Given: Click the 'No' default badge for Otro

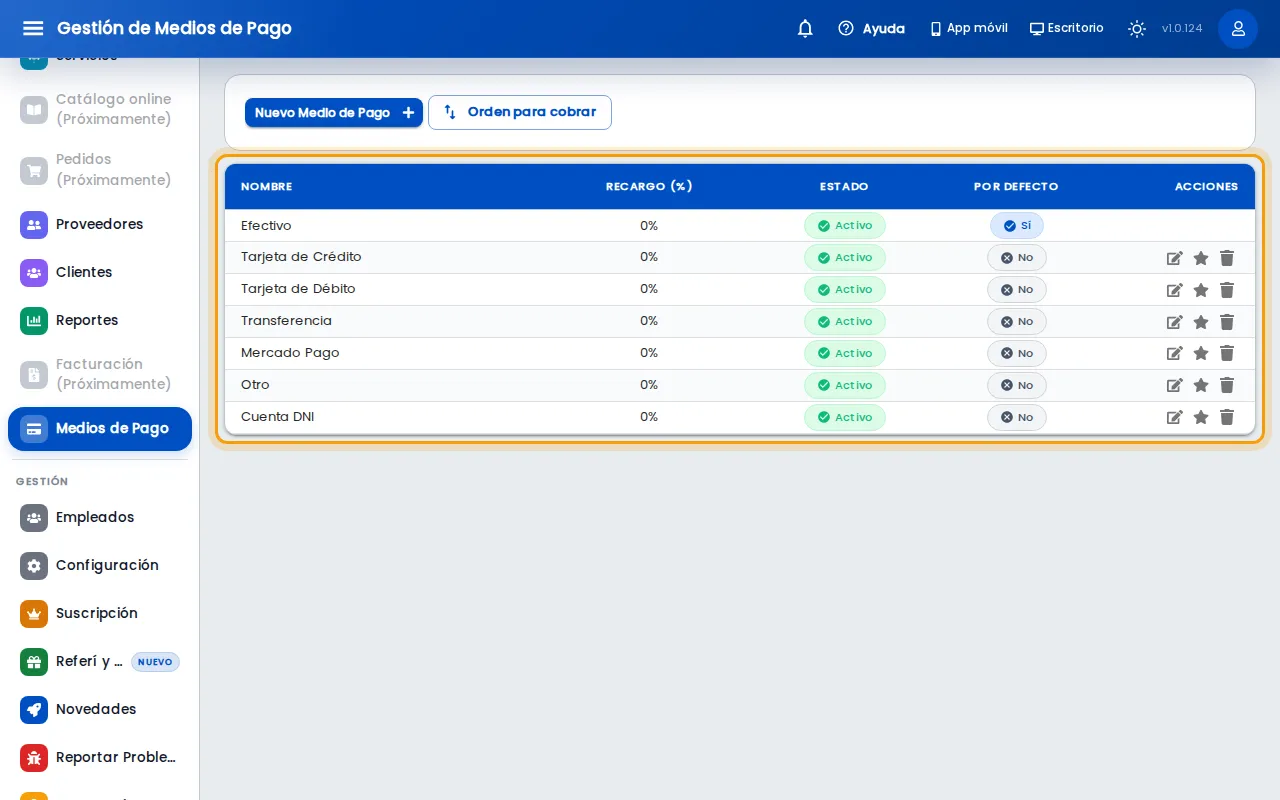Looking at the screenshot, I should 1017,385.
